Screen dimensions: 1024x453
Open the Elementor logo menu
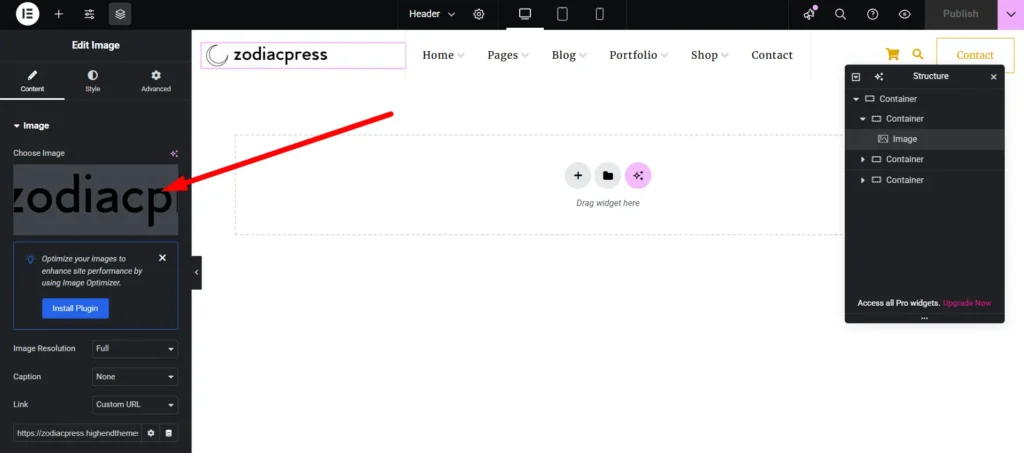(x=27, y=14)
